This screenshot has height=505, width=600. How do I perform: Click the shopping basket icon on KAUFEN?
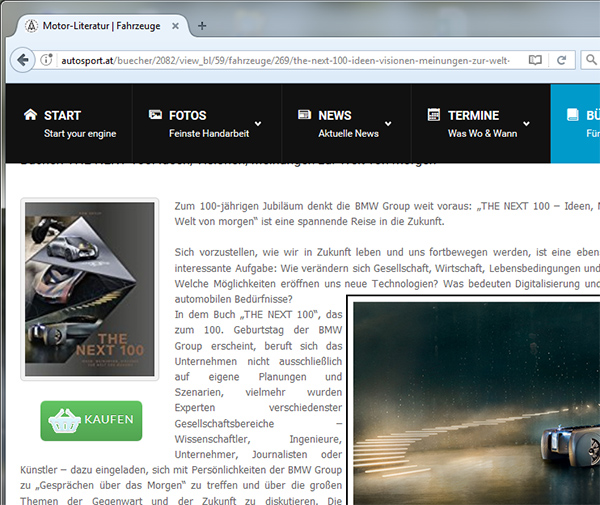[64, 420]
